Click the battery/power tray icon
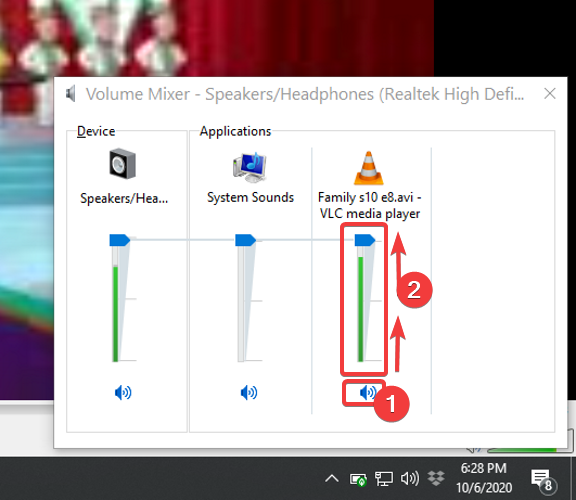576x500 pixels. [358, 479]
